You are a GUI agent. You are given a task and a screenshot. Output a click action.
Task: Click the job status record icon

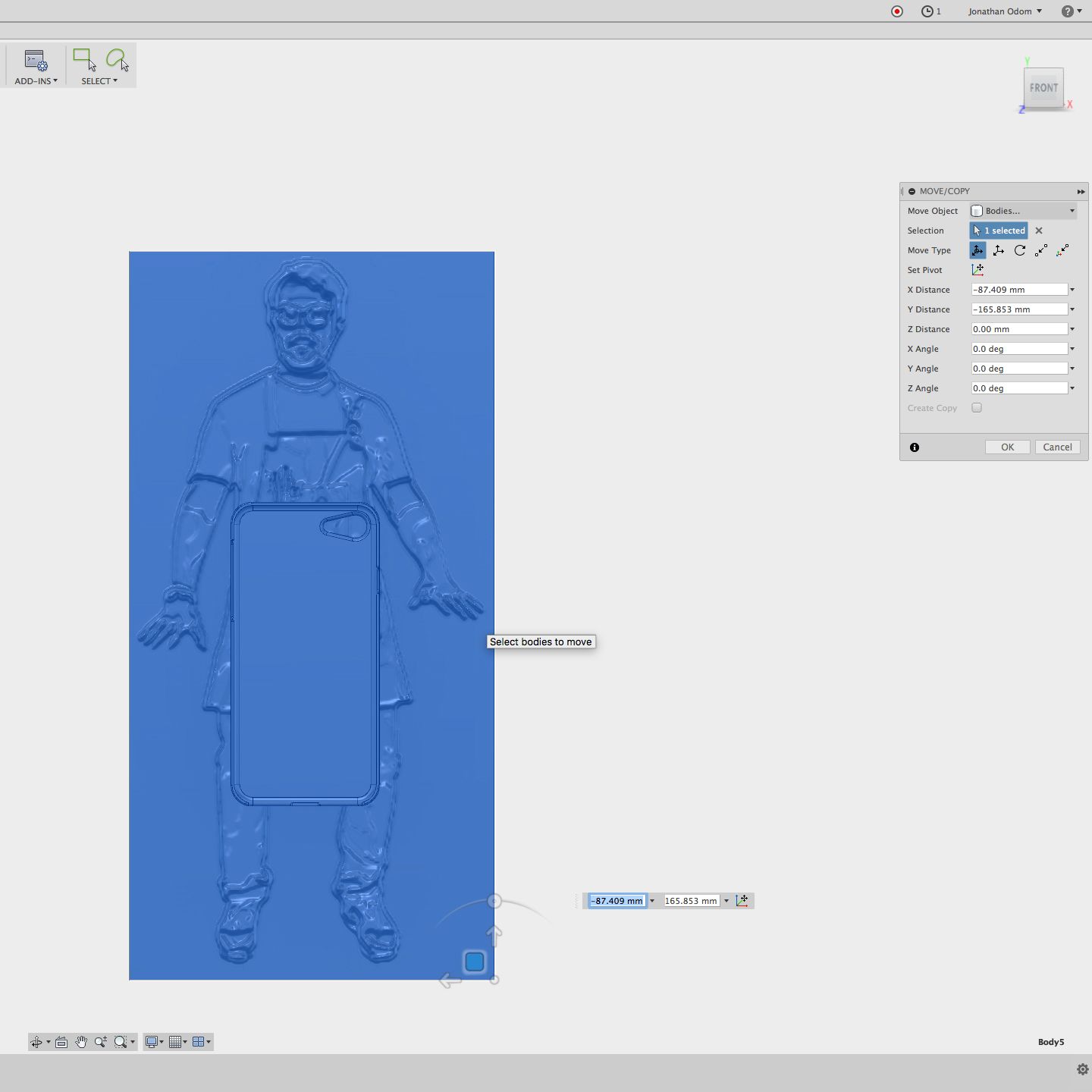pyautogui.click(x=897, y=11)
